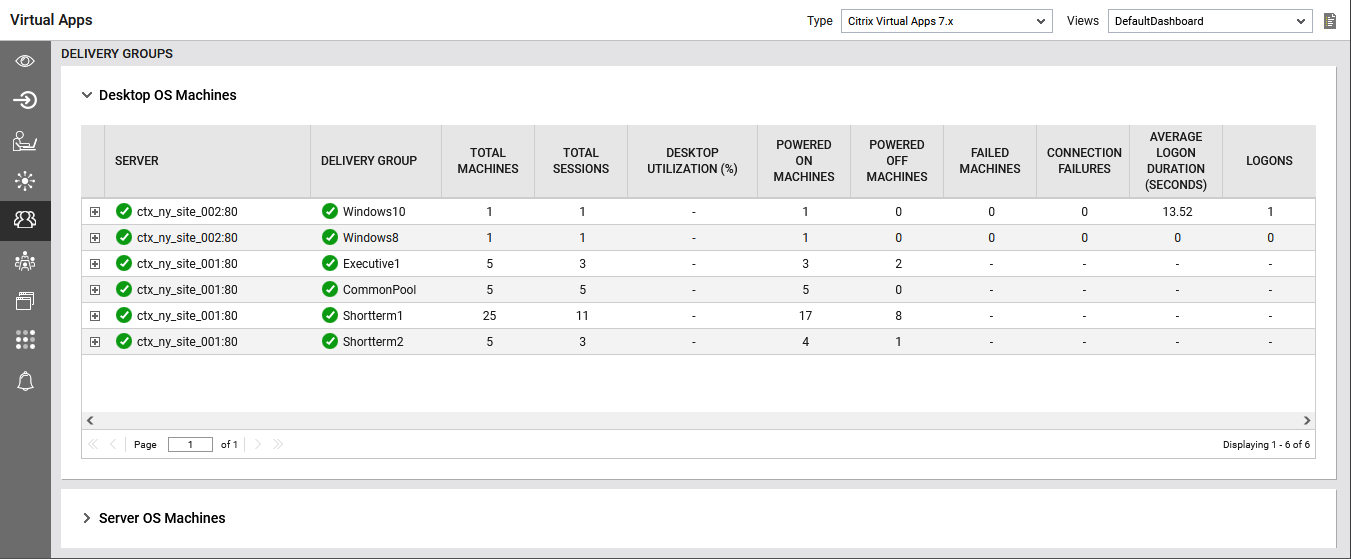Open the Views dropdown showing DefaultDashboard

tap(1209, 21)
